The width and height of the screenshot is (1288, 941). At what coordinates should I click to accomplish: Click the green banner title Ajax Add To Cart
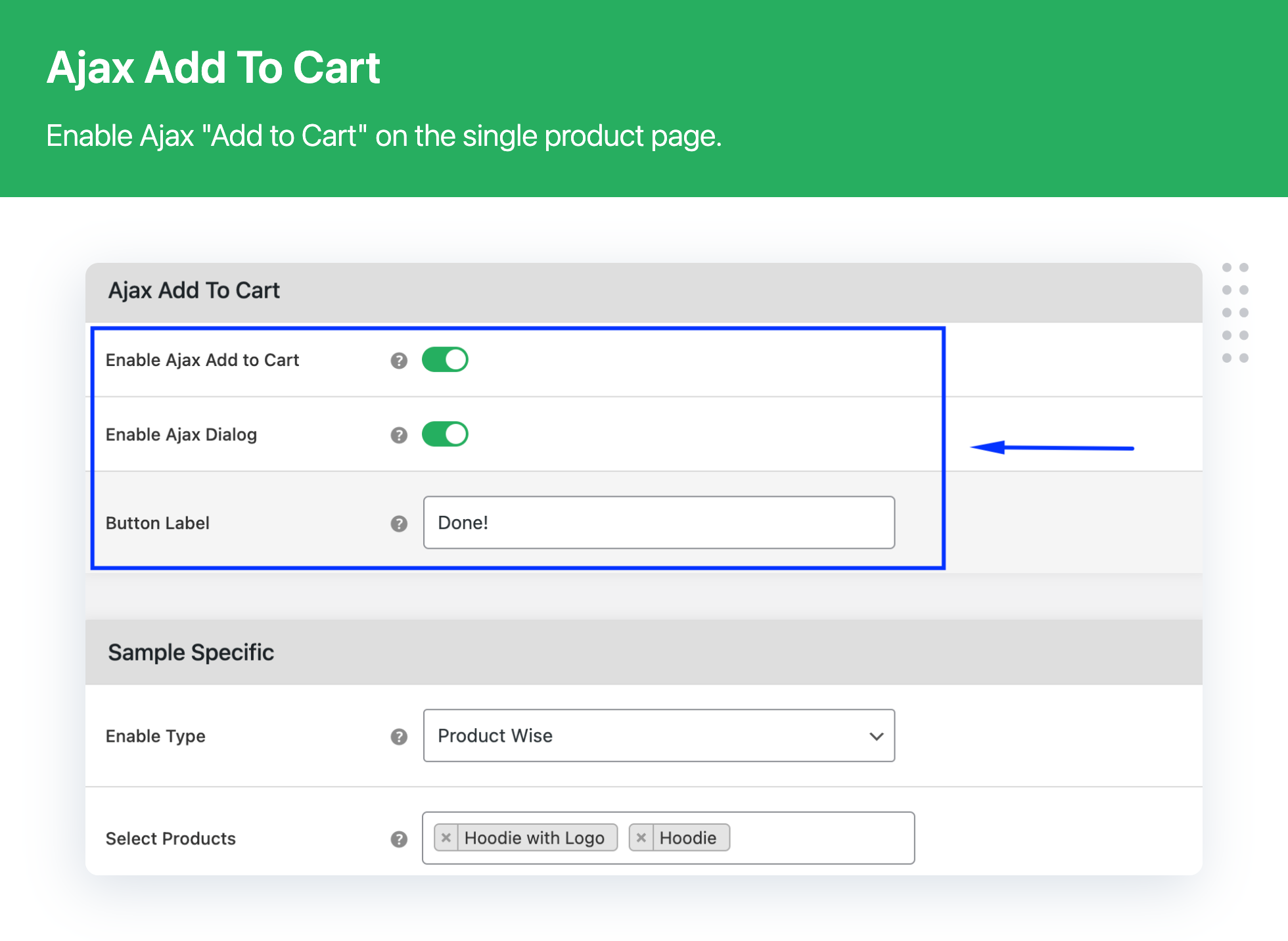[214, 68]
